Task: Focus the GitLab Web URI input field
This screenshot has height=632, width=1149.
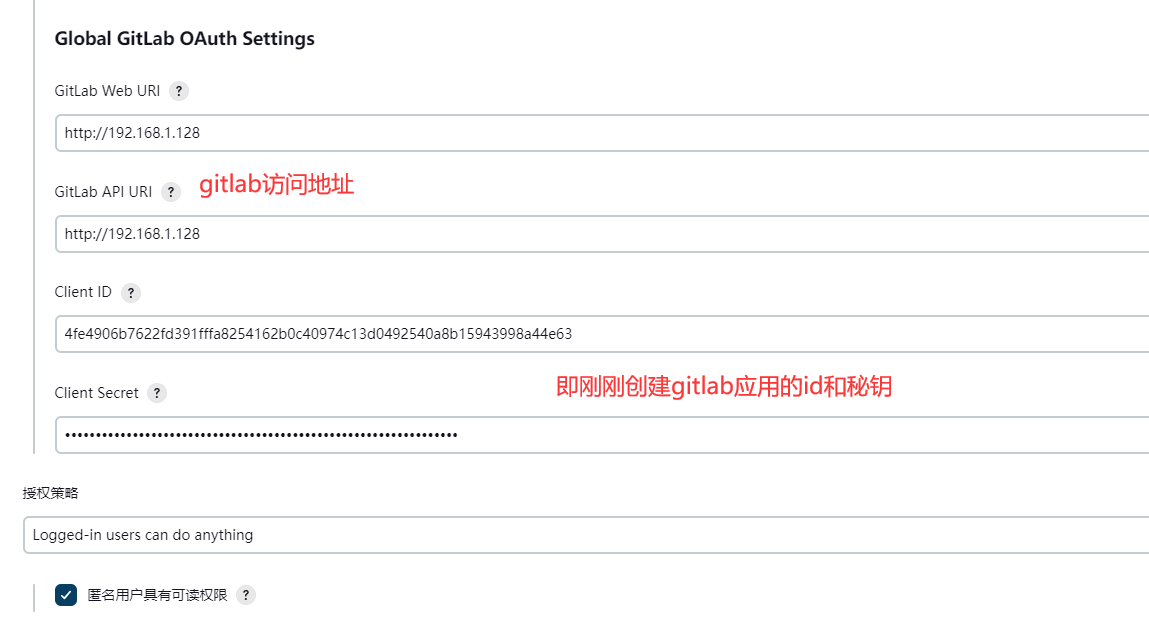Action: [602, 133]
